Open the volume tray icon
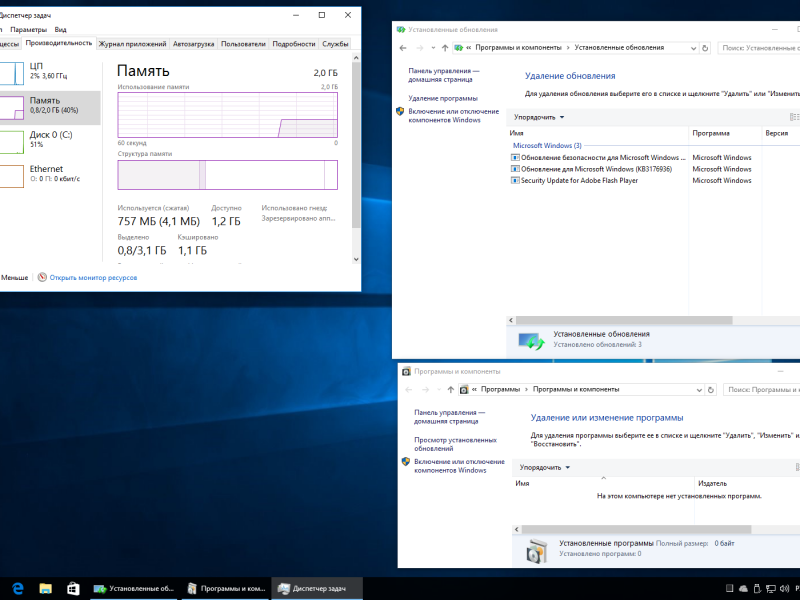Screen dimensions: 800x600 (785, 589)
